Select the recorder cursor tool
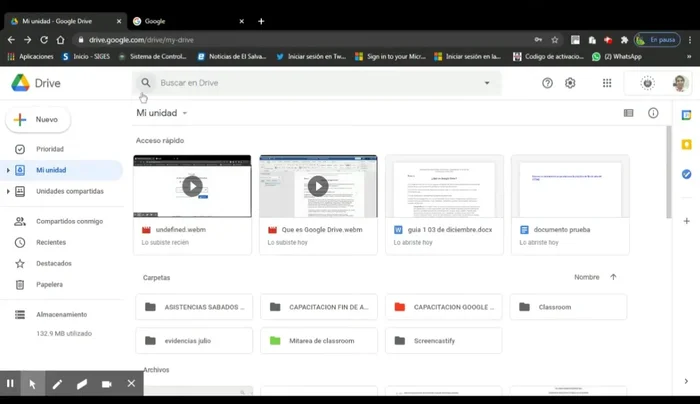This screenshot has height=404, width=700. point(33,383)
